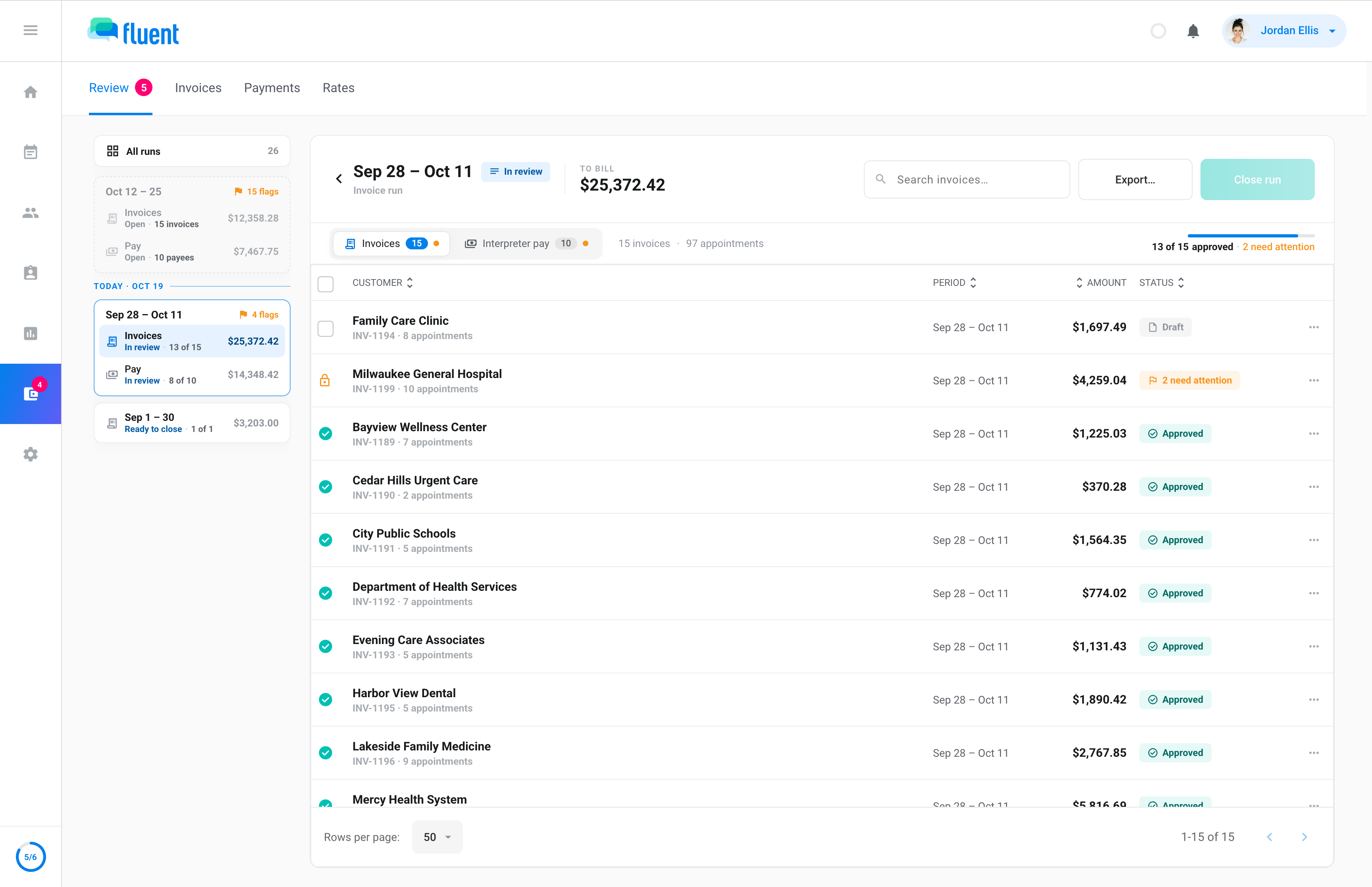Go back using the left chevron
The width and height of the screenshot is (1372, 887).
click(339, 179)
